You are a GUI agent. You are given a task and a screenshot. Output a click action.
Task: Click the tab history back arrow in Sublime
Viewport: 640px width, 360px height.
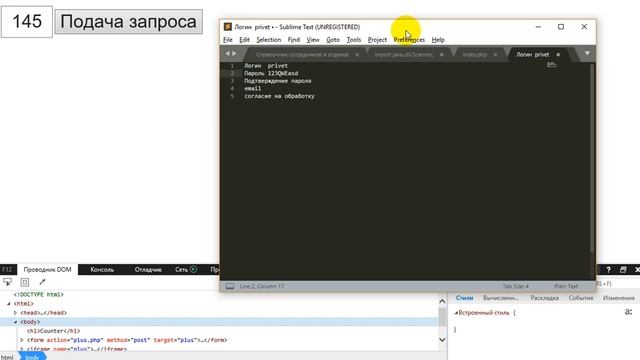coord(227,53)
